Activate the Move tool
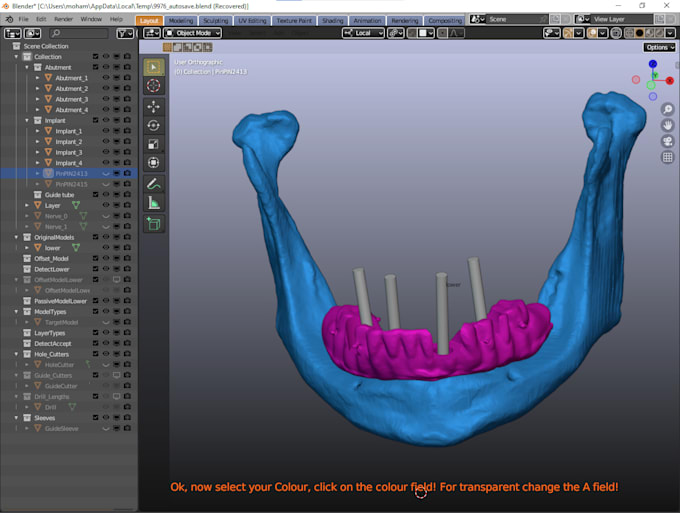Screen dimensions: 680x513 pos(154,107)
